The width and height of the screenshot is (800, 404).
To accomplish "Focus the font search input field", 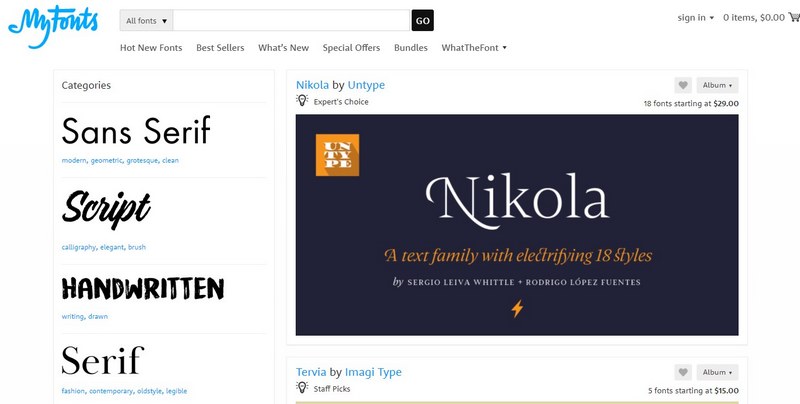I will click(291, 20).
